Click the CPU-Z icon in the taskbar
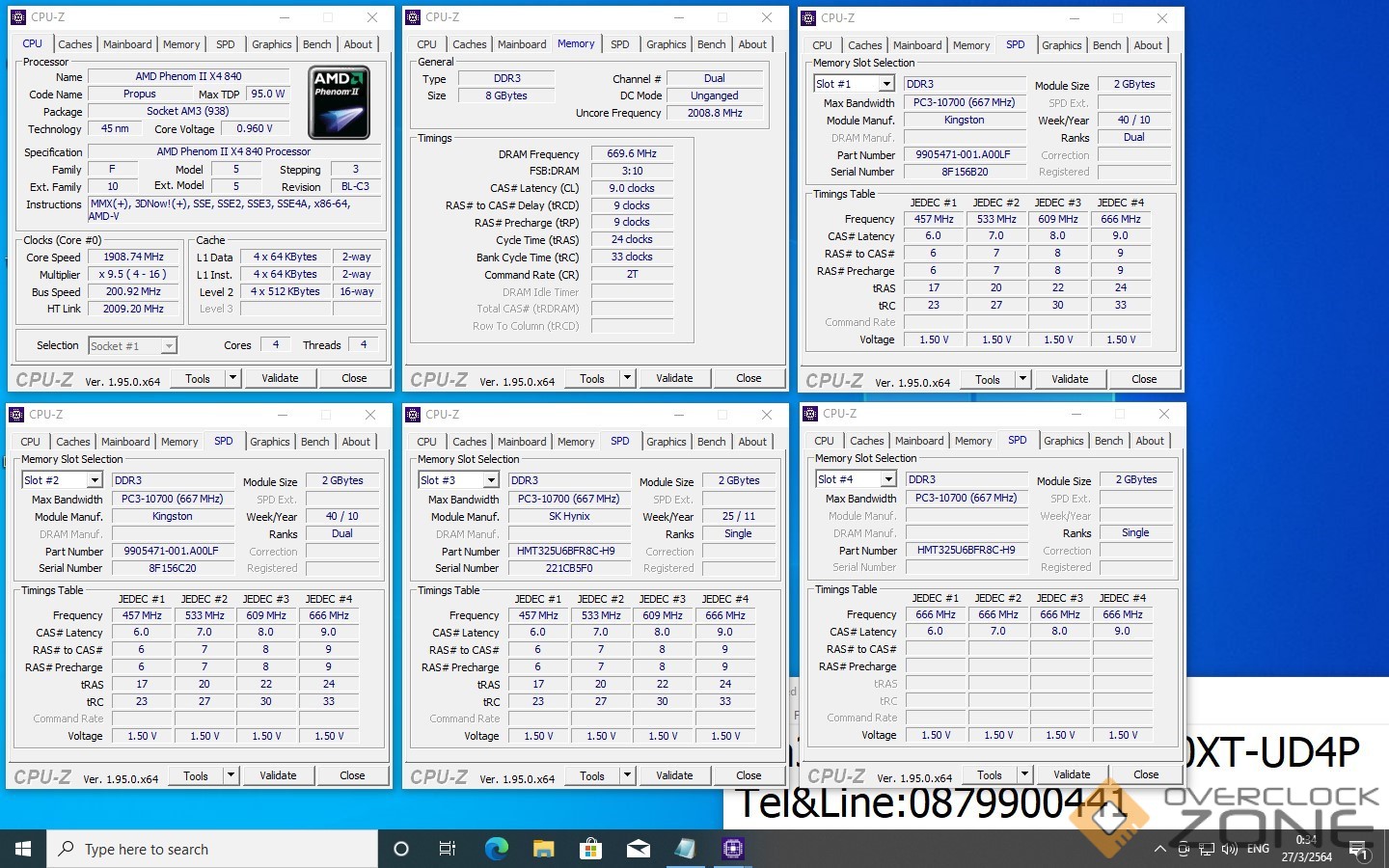The width and height of the screenshot is (1389, 868). point(733,849)
